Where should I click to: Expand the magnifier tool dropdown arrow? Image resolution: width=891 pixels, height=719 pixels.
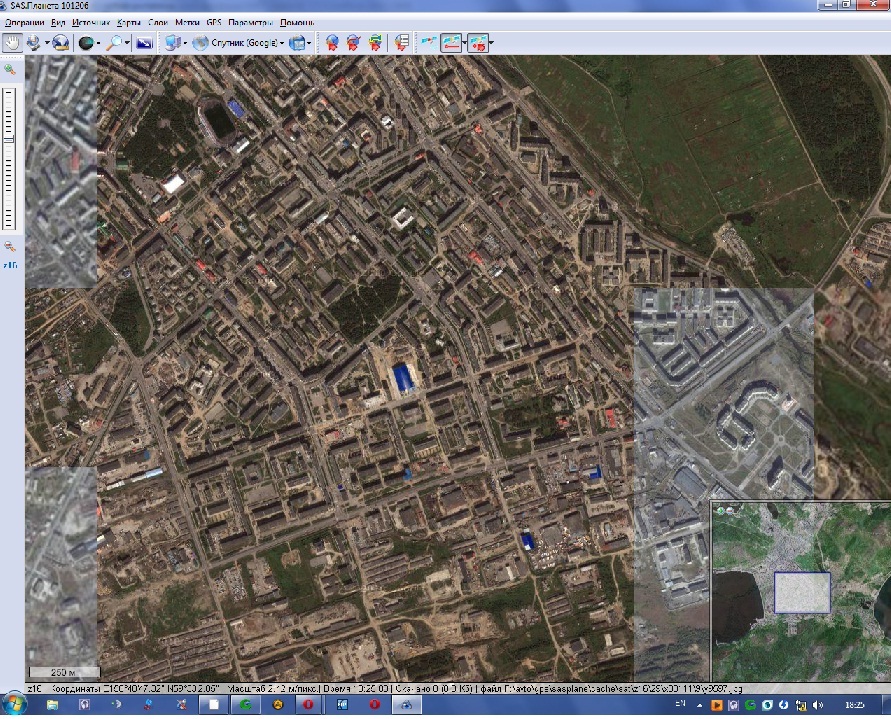pos(130,43)
